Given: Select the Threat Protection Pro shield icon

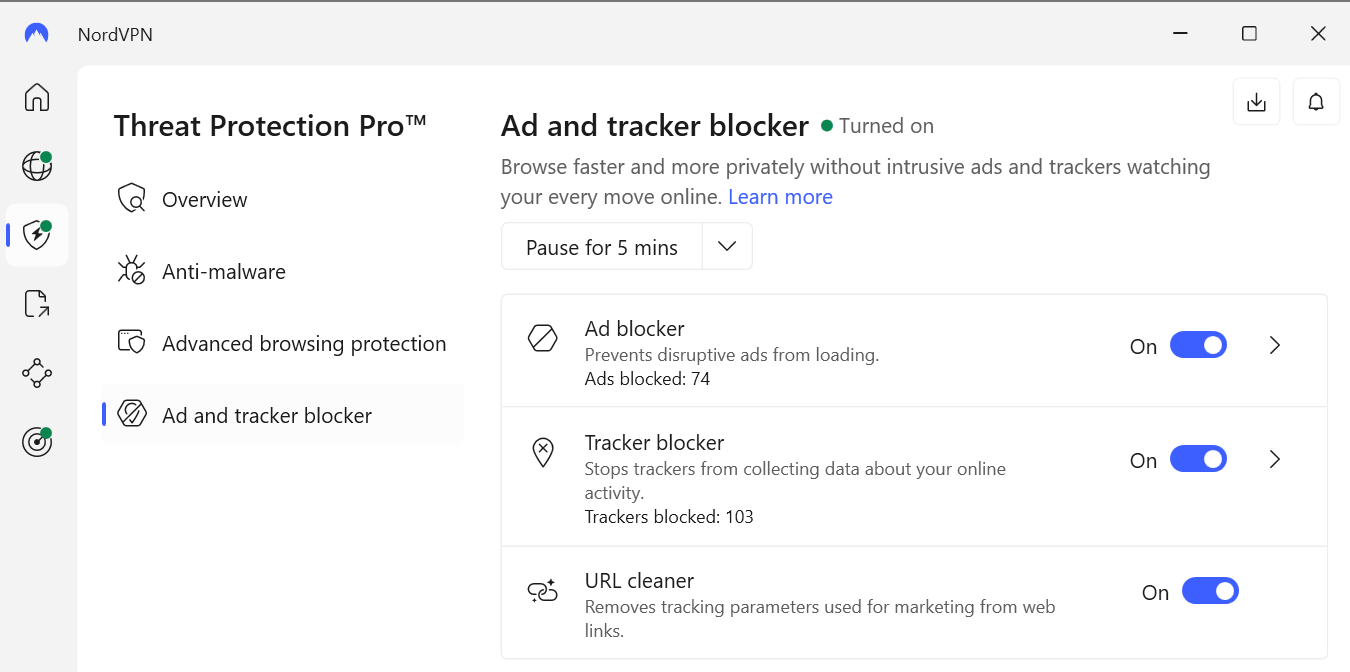Looking at the screenshot, I should point(36,235).
